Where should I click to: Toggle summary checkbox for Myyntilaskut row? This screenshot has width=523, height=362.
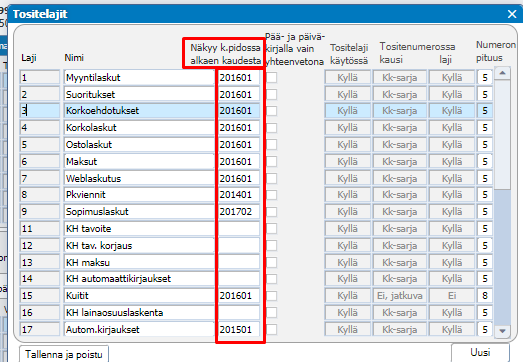point(272,78)
